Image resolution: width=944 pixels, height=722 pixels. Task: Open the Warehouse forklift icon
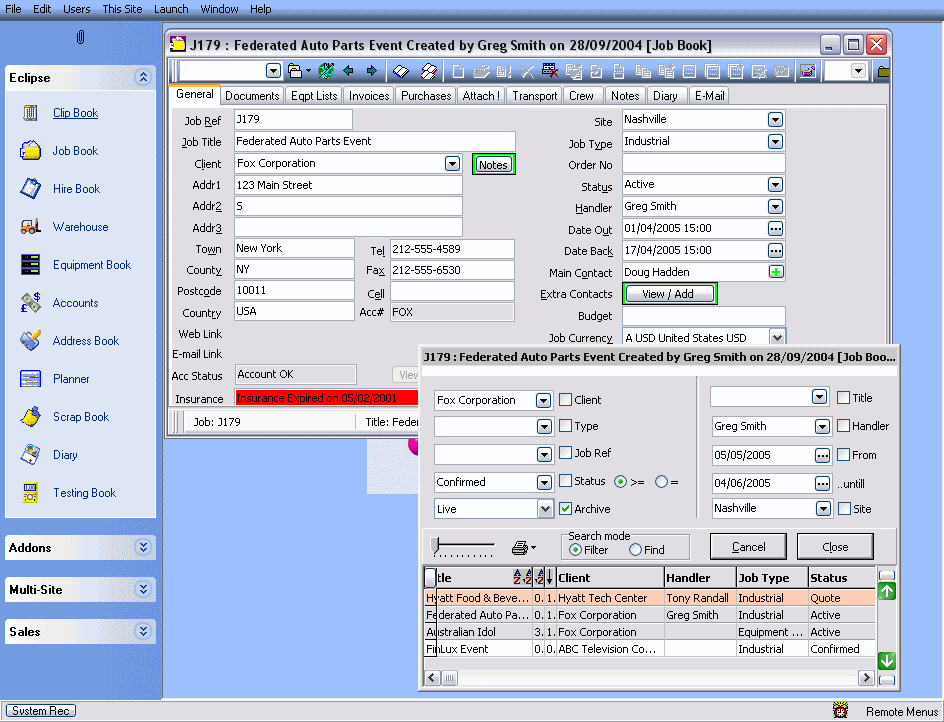pos(30,226)
